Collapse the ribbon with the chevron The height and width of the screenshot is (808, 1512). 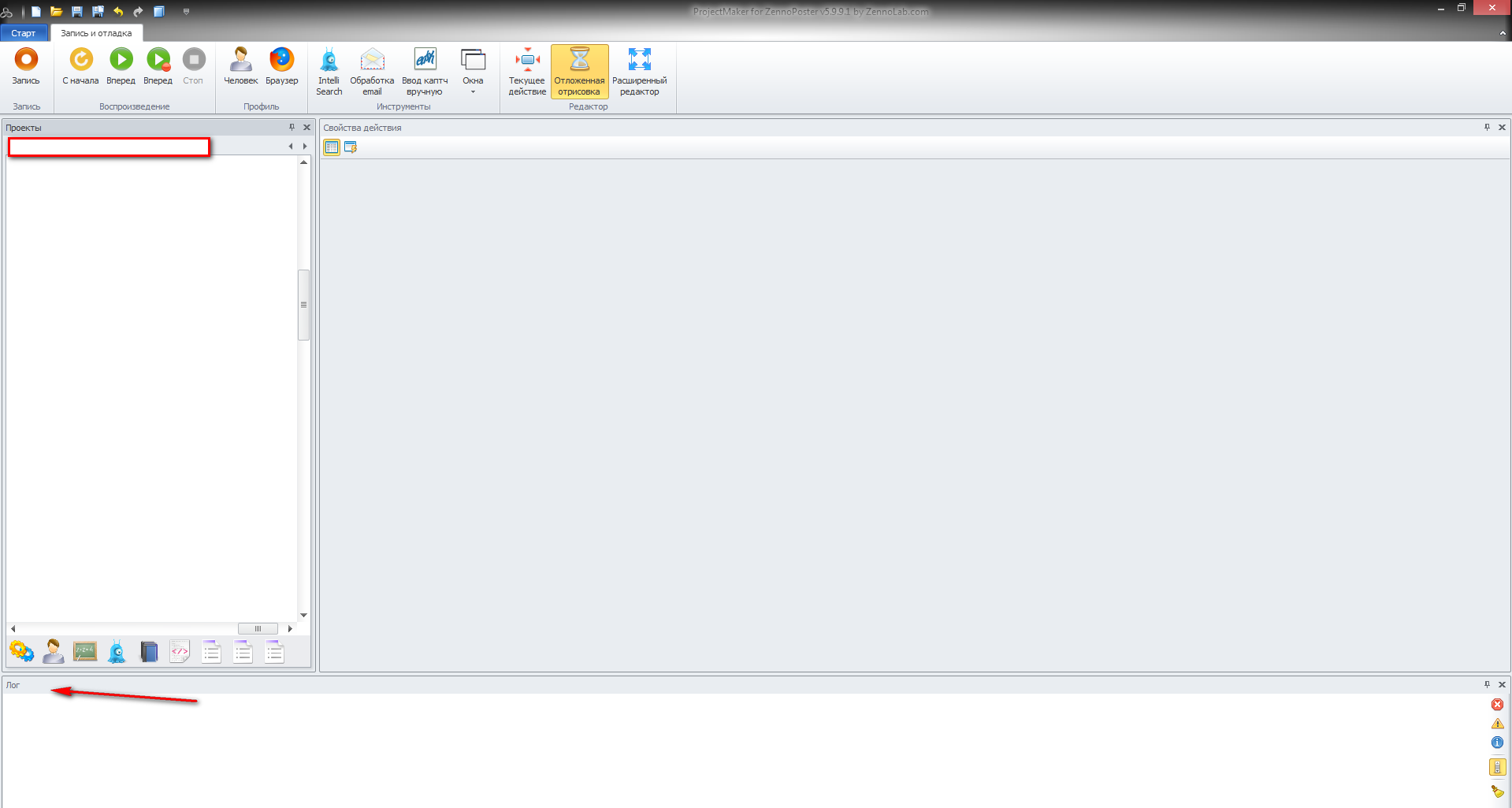click(1503, 33)
